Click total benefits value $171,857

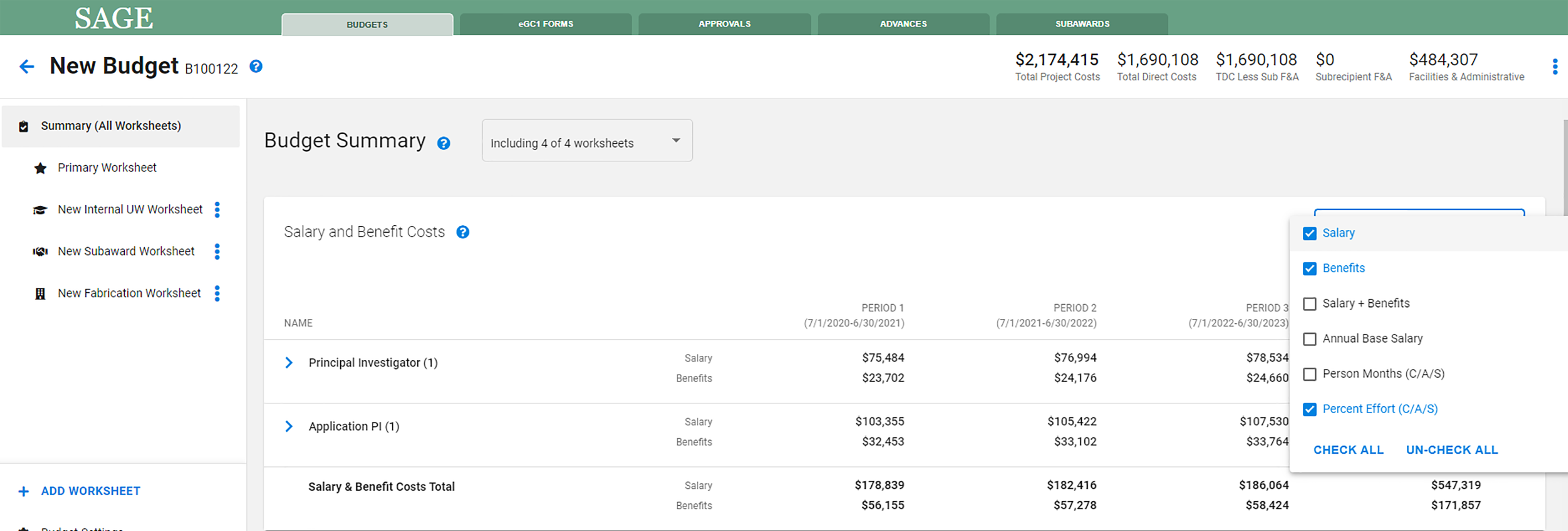(1456, 506)
